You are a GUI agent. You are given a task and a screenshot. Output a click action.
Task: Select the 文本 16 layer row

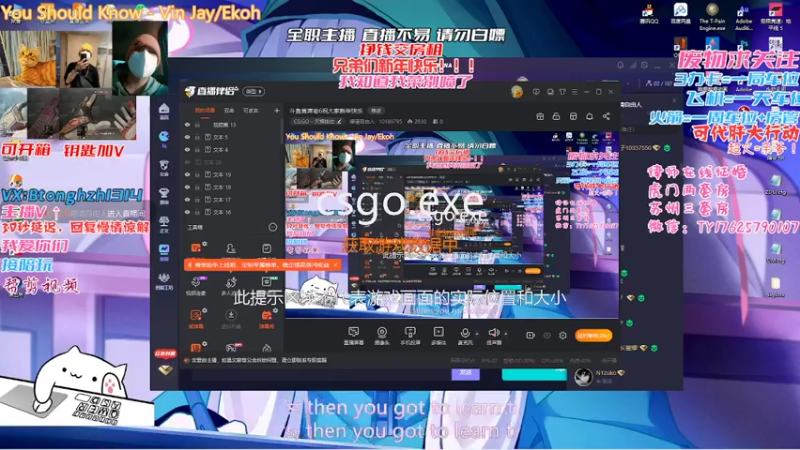[232, 212]
